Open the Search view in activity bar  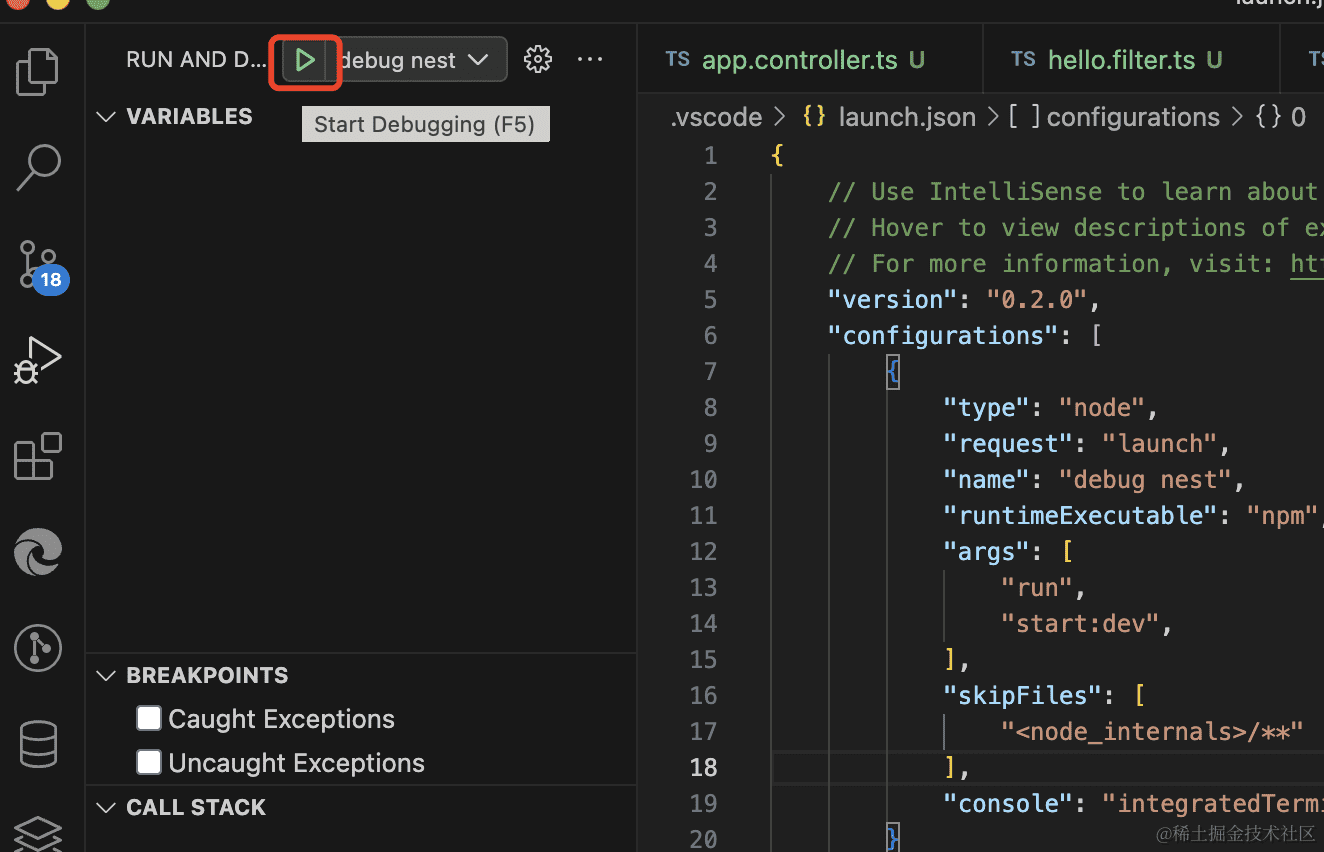click(x=40, y=167)
